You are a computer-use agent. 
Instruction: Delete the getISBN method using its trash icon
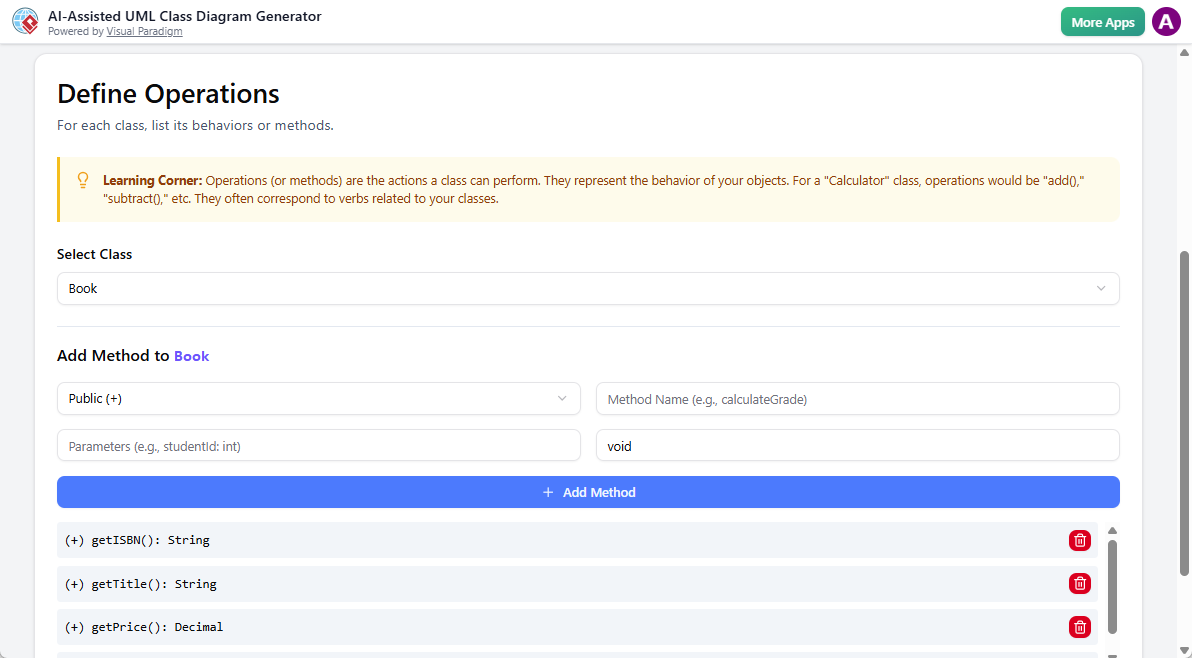[x=1079, y=540]
